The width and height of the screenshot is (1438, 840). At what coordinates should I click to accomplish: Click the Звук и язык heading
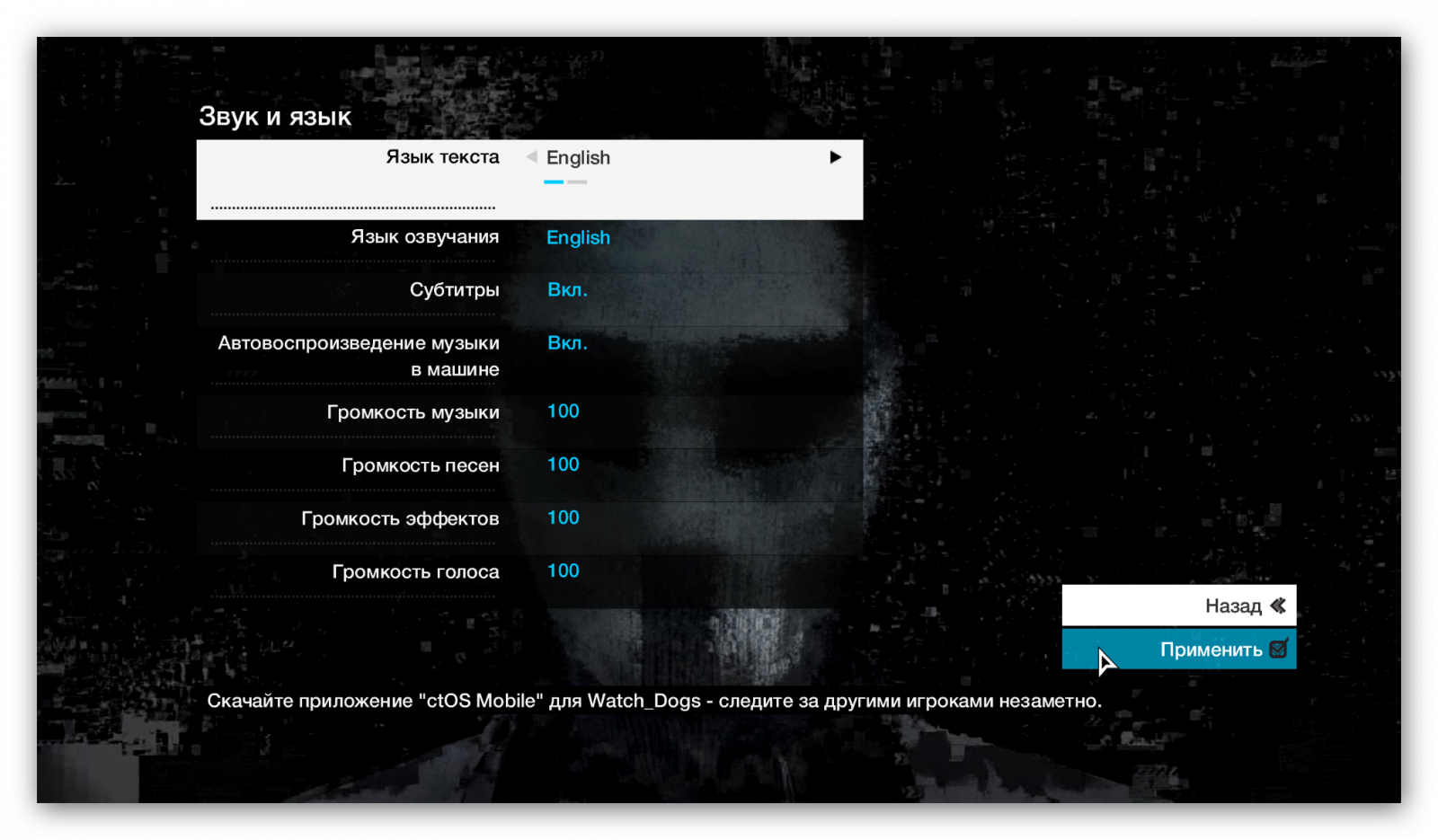pyautogui.click(x=275, y=117)
